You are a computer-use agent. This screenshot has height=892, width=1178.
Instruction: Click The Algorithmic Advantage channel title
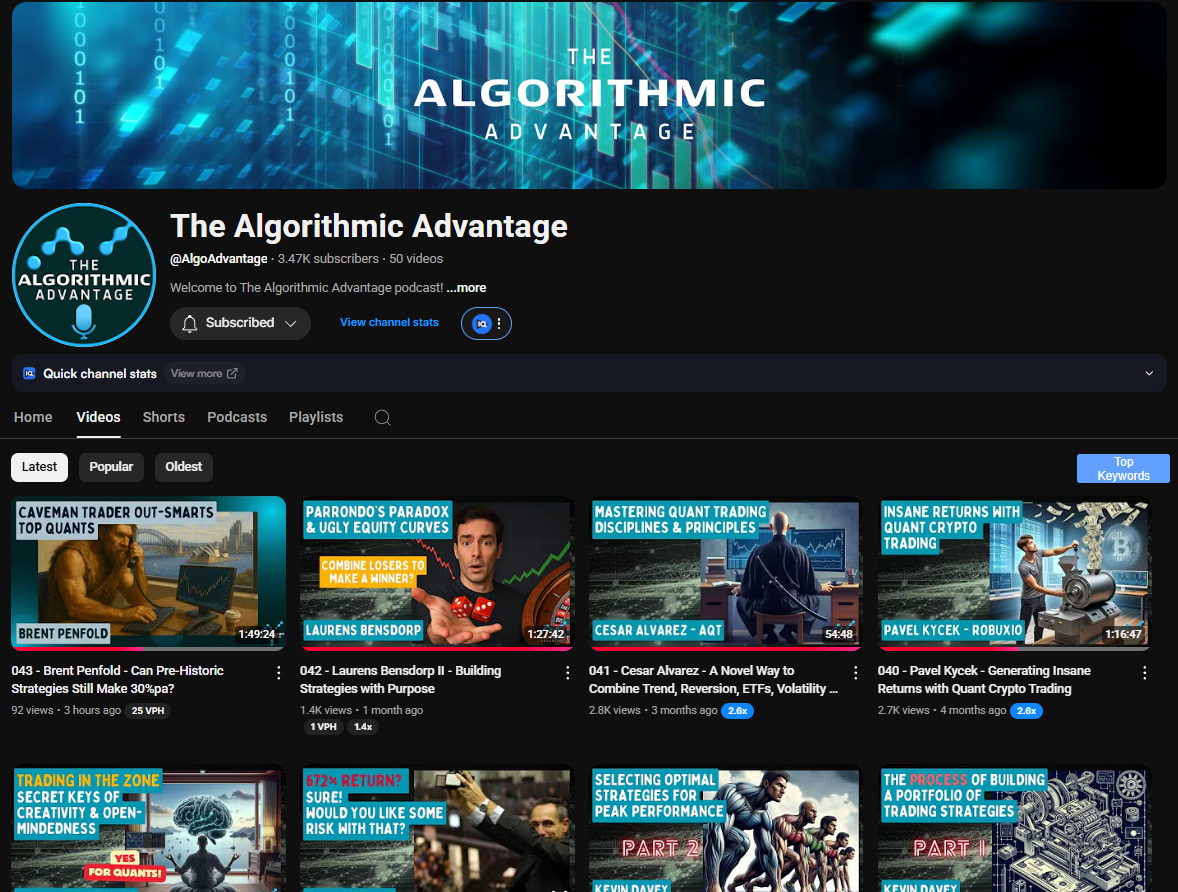pyautogui.click(x=369, y=226)
